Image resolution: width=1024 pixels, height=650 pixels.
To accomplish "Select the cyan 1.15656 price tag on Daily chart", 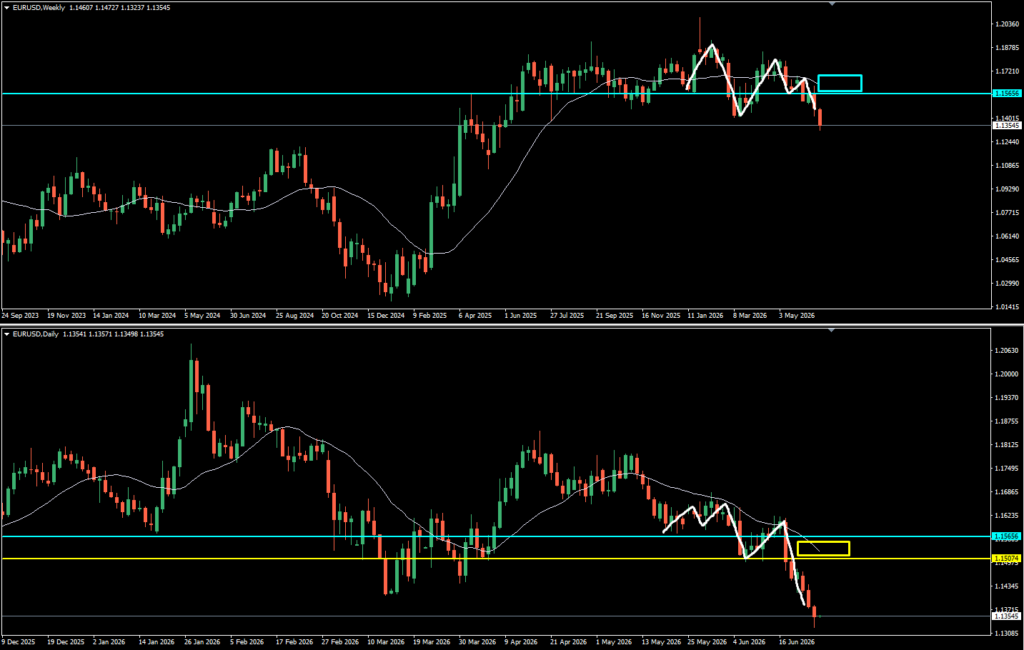I will [1006, 536].
